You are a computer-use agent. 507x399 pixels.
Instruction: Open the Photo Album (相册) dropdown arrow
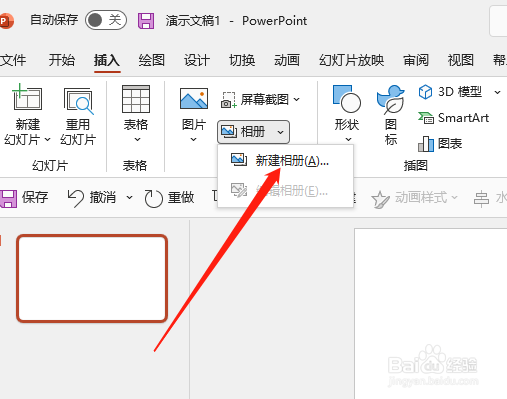[x=281, y=132]
